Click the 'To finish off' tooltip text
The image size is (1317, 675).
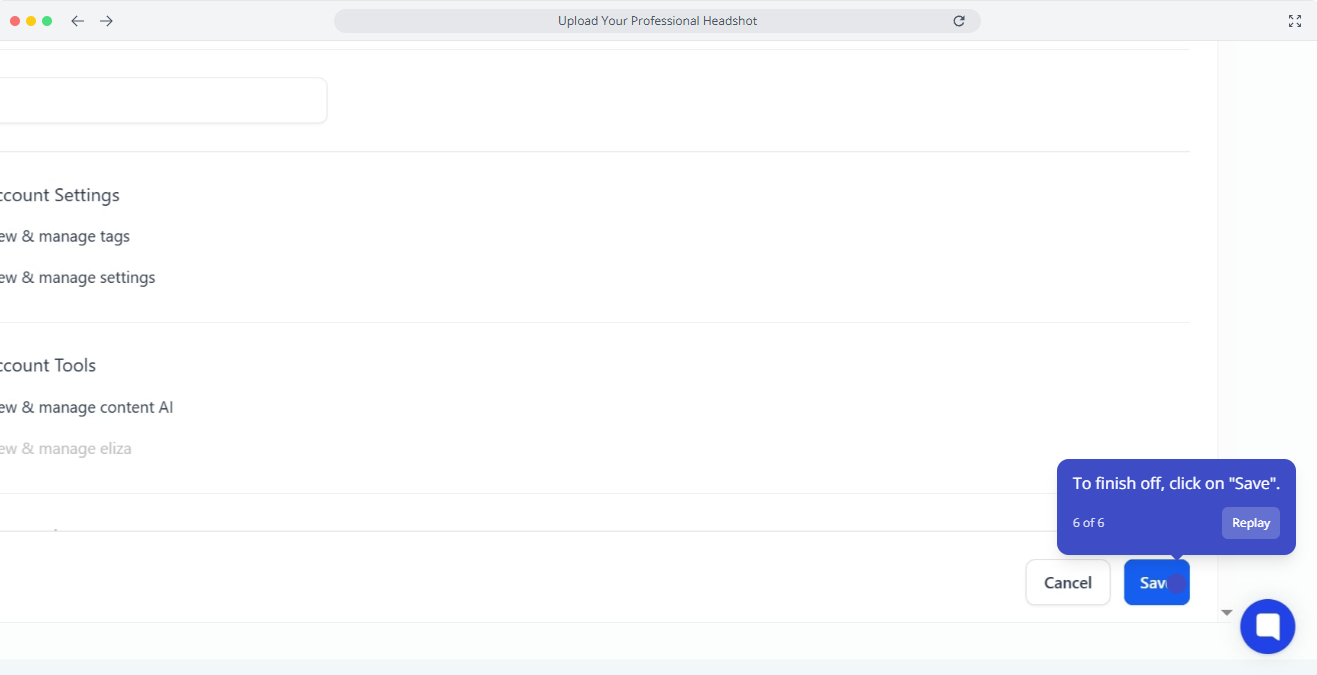pyautogui.click(x=1176, y=483)
